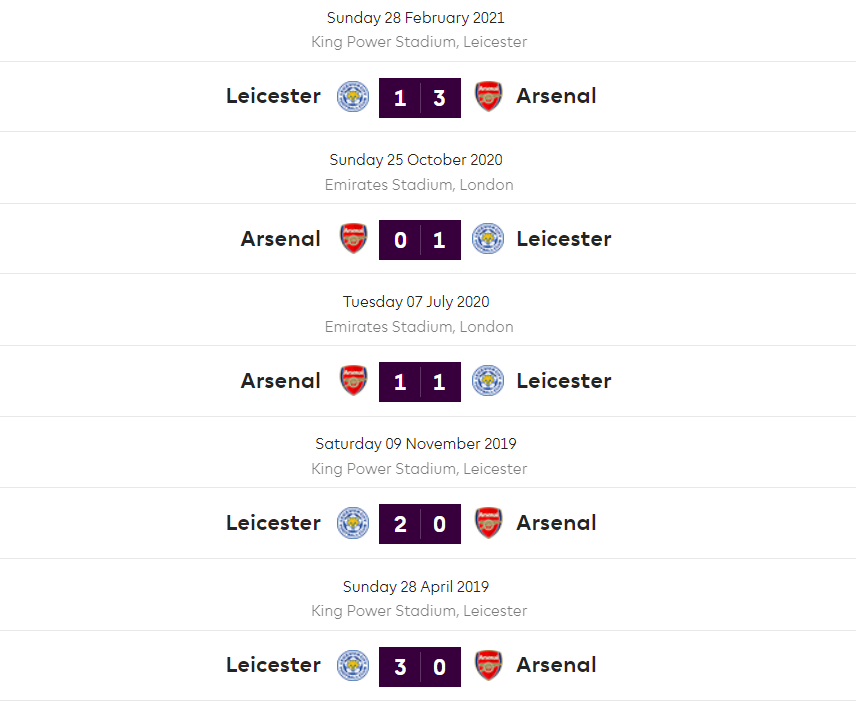The width and height of the screenshot is (856, 702).
Task: Click Arsenal team name in 2-0 result
Action: (556, 523)
